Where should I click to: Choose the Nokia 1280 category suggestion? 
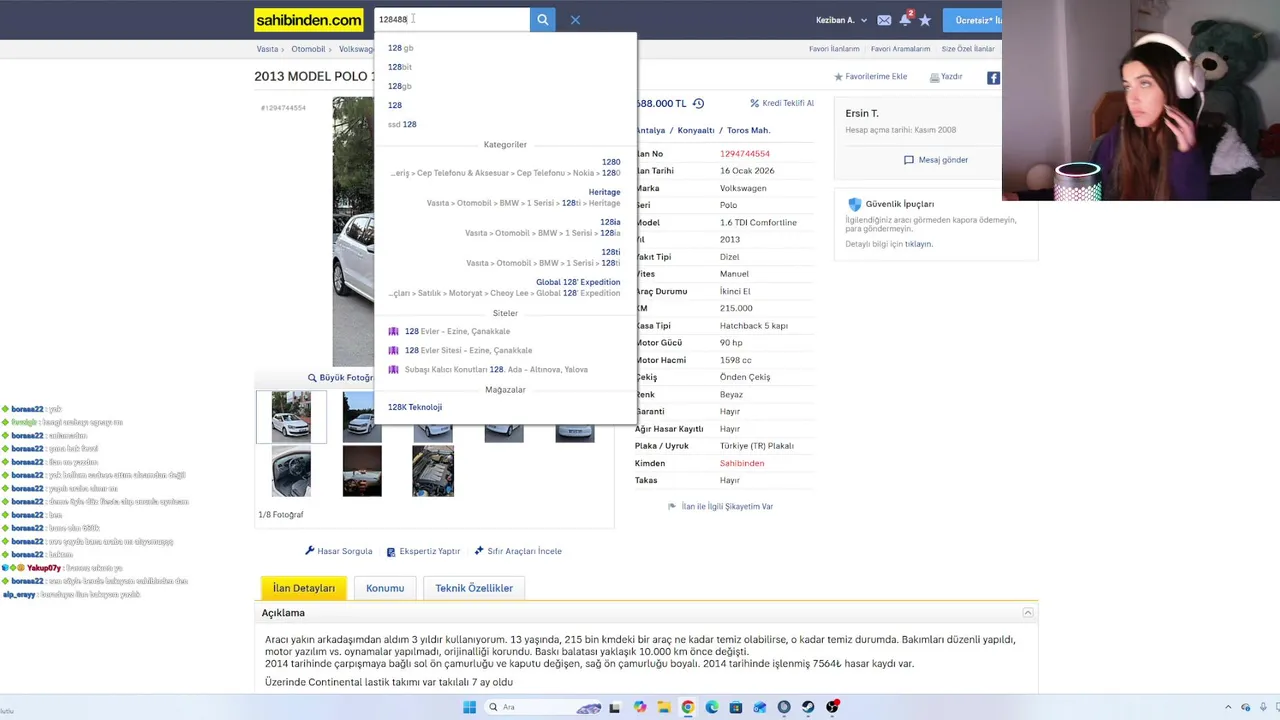[x=505, y=167]
